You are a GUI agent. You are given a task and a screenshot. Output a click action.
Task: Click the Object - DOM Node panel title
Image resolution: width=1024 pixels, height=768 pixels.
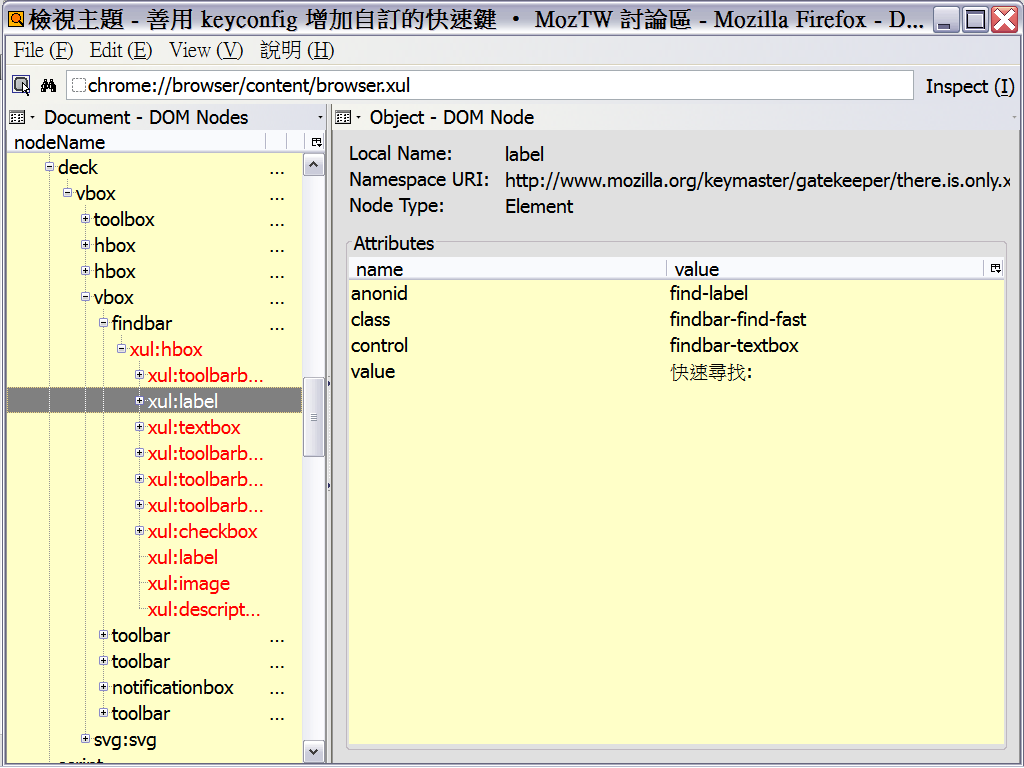(452, 118)
